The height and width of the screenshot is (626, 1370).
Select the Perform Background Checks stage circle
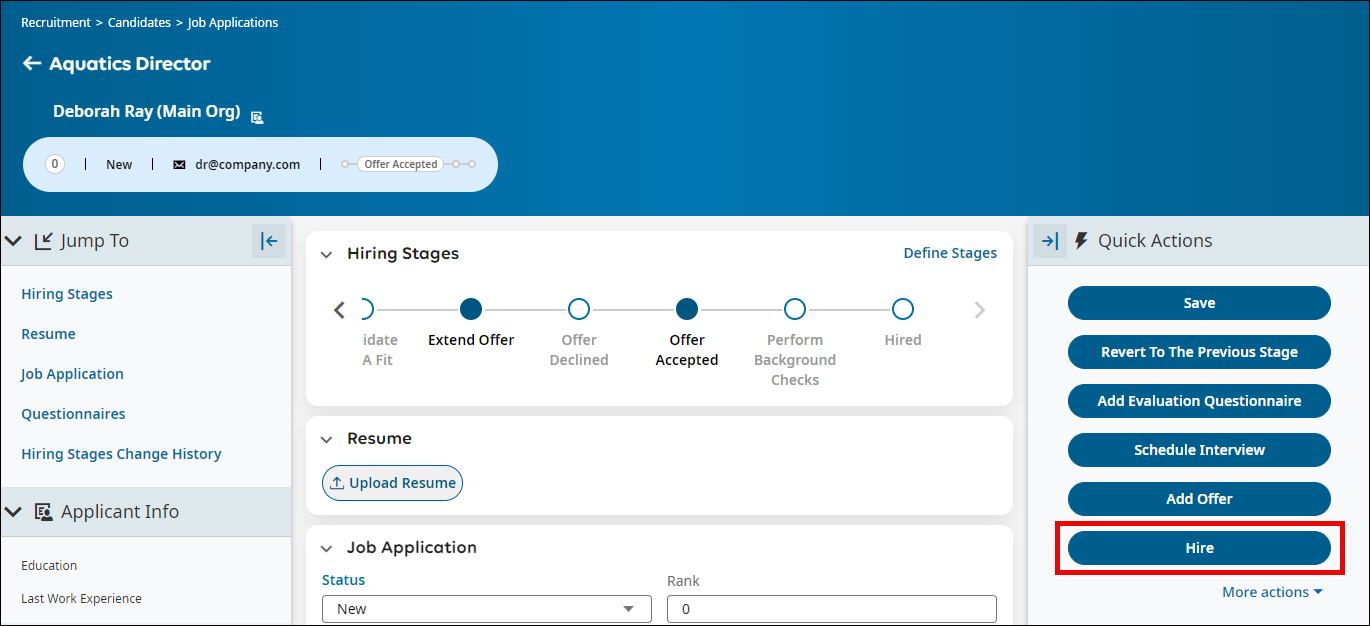tap(795, 309)
